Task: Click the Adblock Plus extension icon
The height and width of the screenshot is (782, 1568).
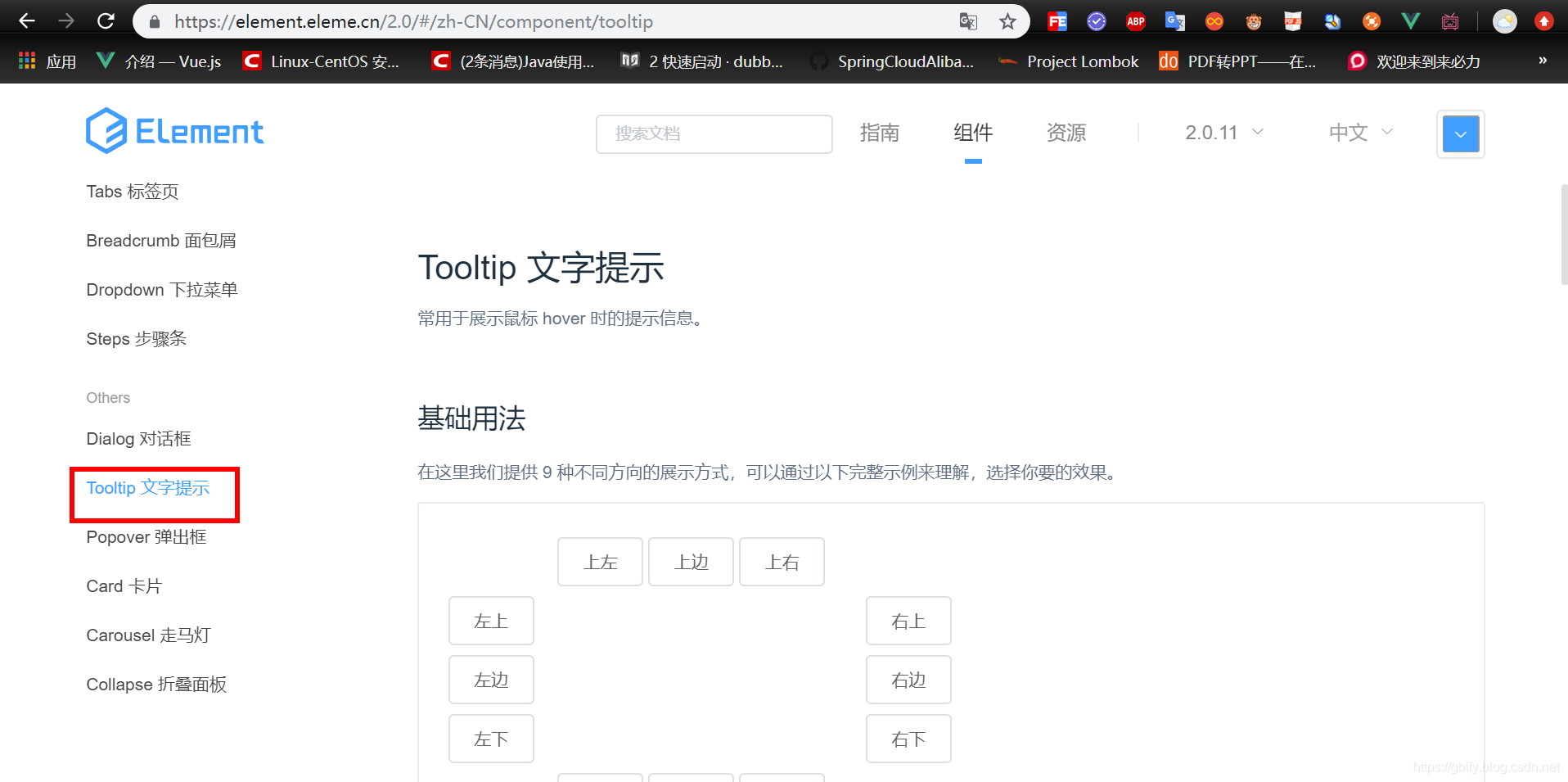Action: 1135,21
